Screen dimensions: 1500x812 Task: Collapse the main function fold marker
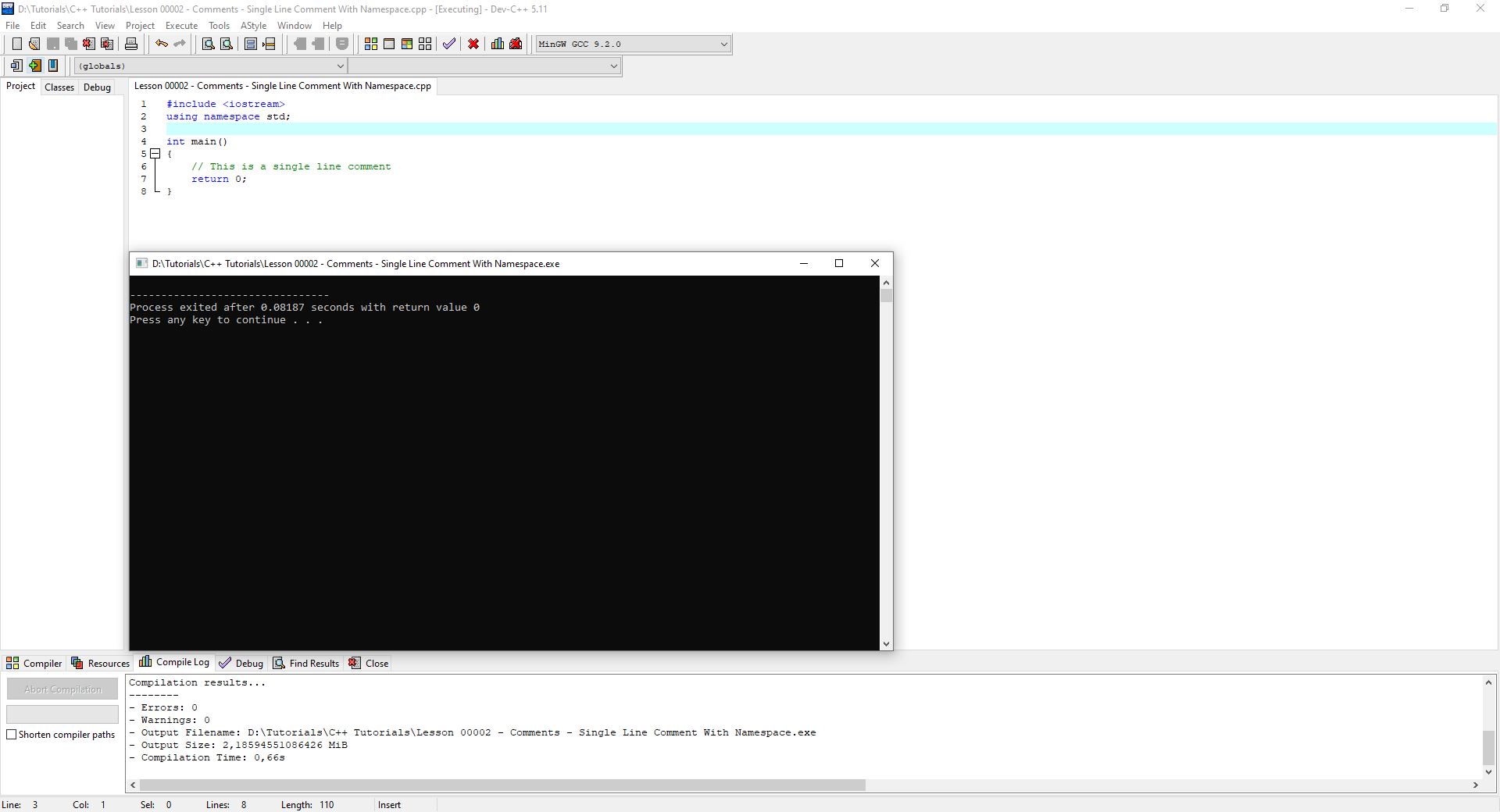coord(155,154)
